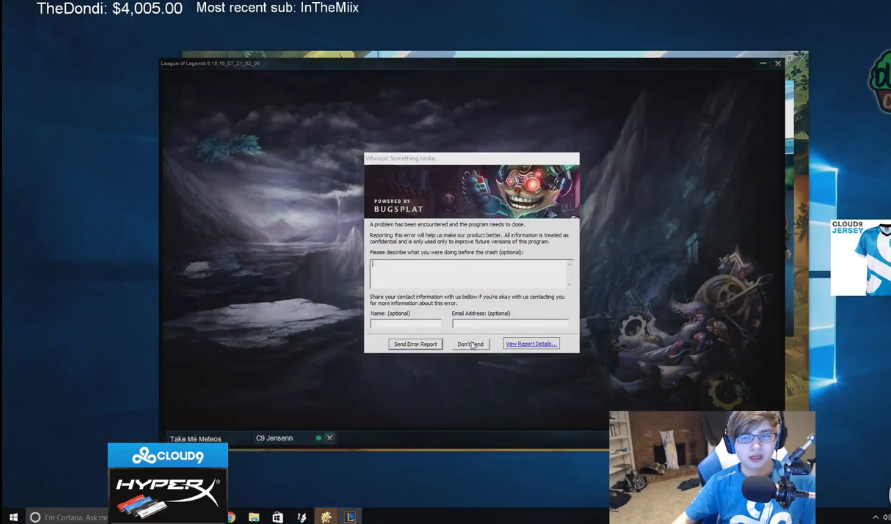Open Google Chrome from the taskbar
The width and height of the screenshot is (891, 524).
tap(231, 517)
